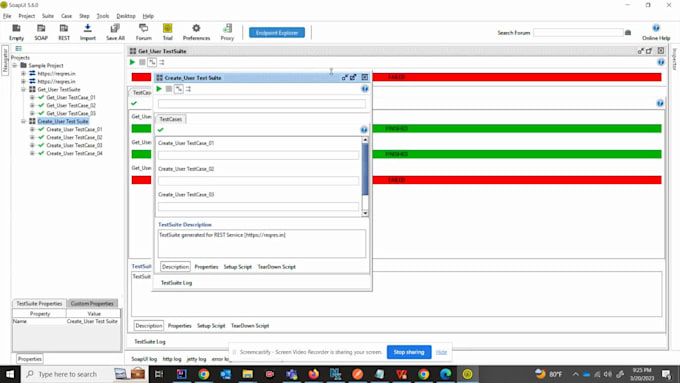Click the search forum submit icon
Viewport: 680px width, 383px height.
click(628, 33)
